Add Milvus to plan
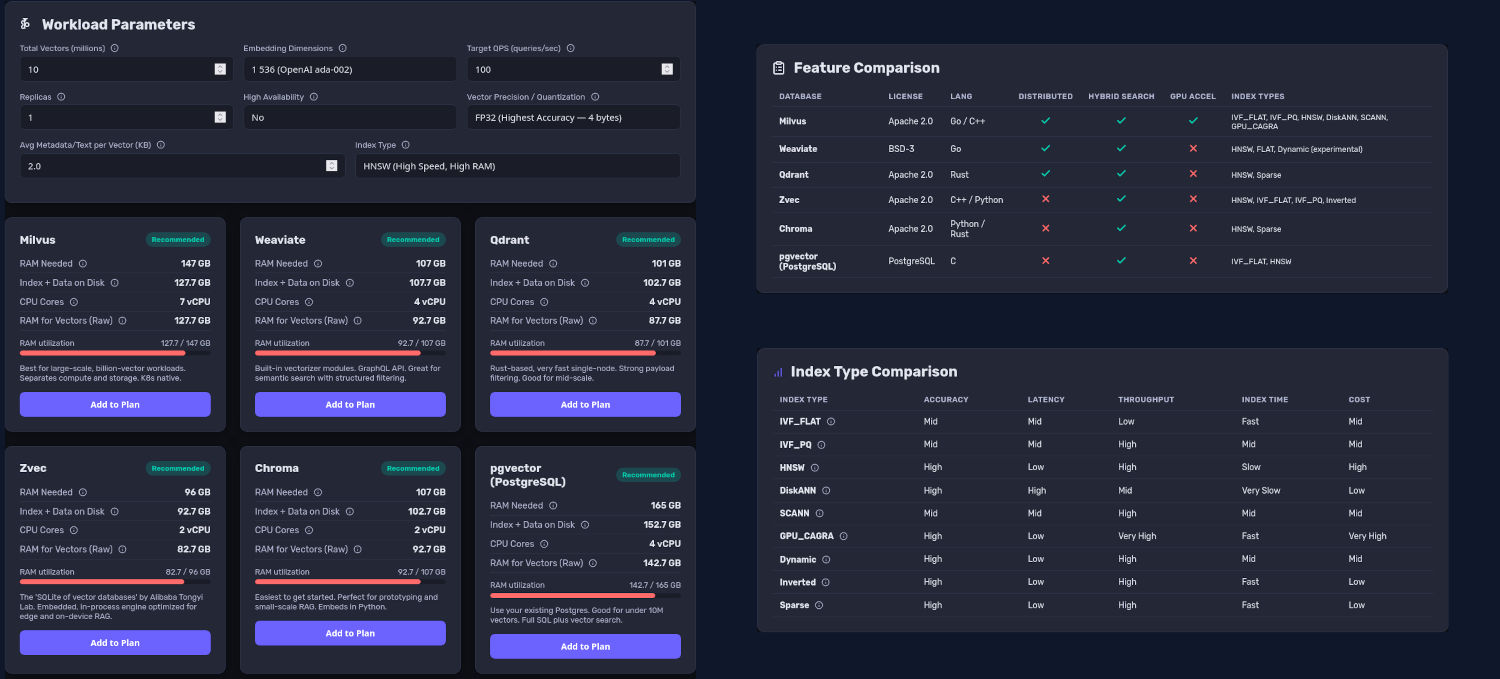The height and width of the screenshot is (679, 1500). pyautogui.click(x=115, y=405)
